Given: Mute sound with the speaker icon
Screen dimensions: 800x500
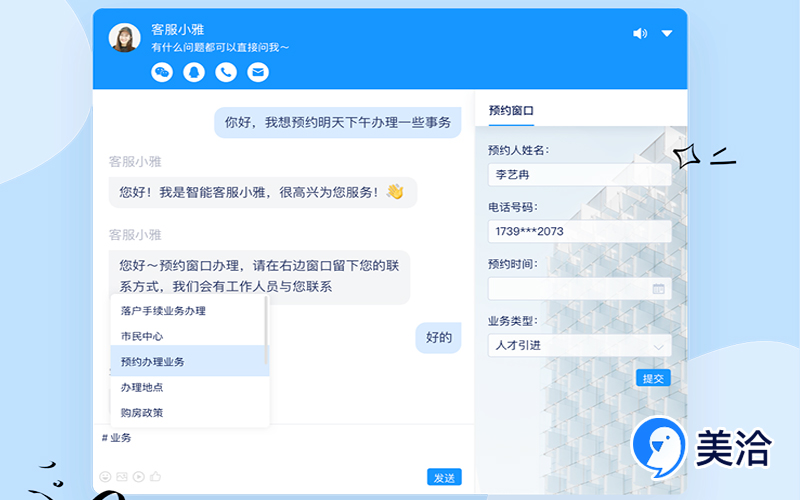Looking at the screenshot, I should pos(640,33).
